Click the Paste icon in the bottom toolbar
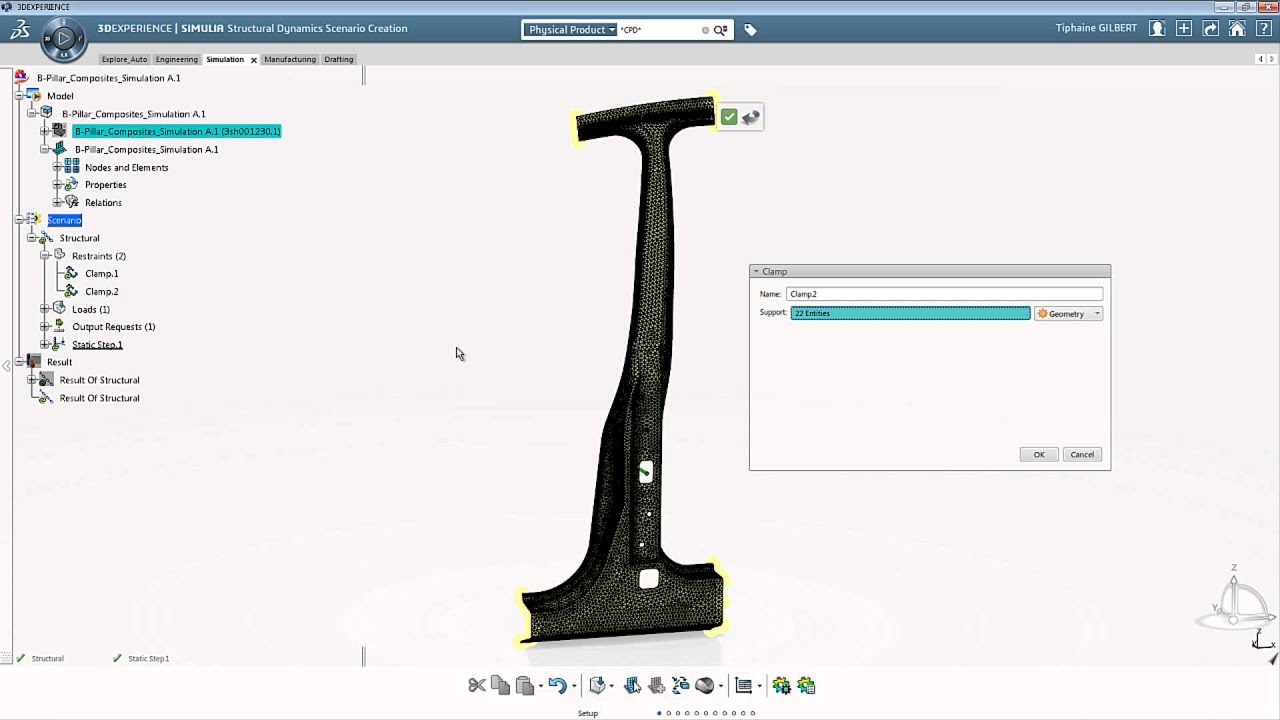1280x720 pixels. tap(524, 685)
